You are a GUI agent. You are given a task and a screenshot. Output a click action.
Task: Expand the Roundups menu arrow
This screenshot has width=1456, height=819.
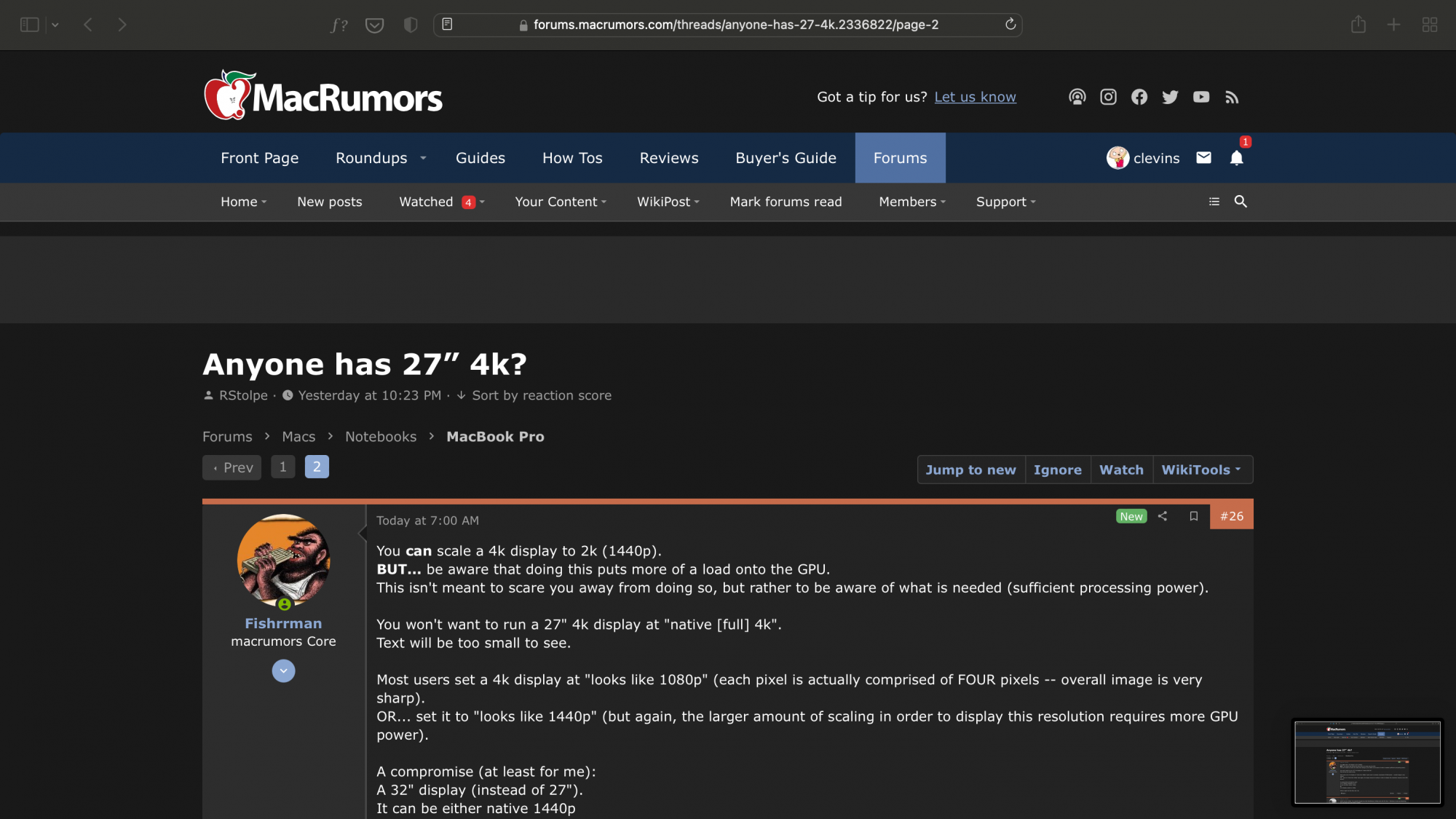point(423,158)
